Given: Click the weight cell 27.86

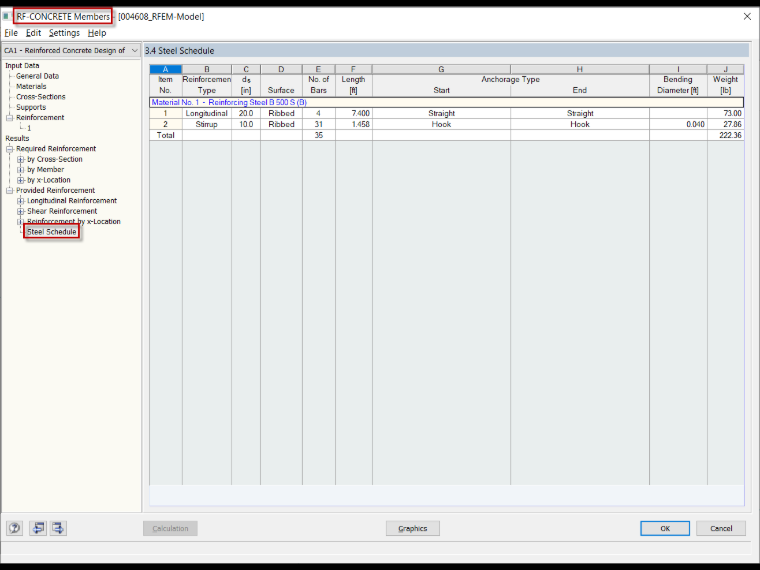Looking at the screenshot, I should pyautogui.click(x=725, y=125).
